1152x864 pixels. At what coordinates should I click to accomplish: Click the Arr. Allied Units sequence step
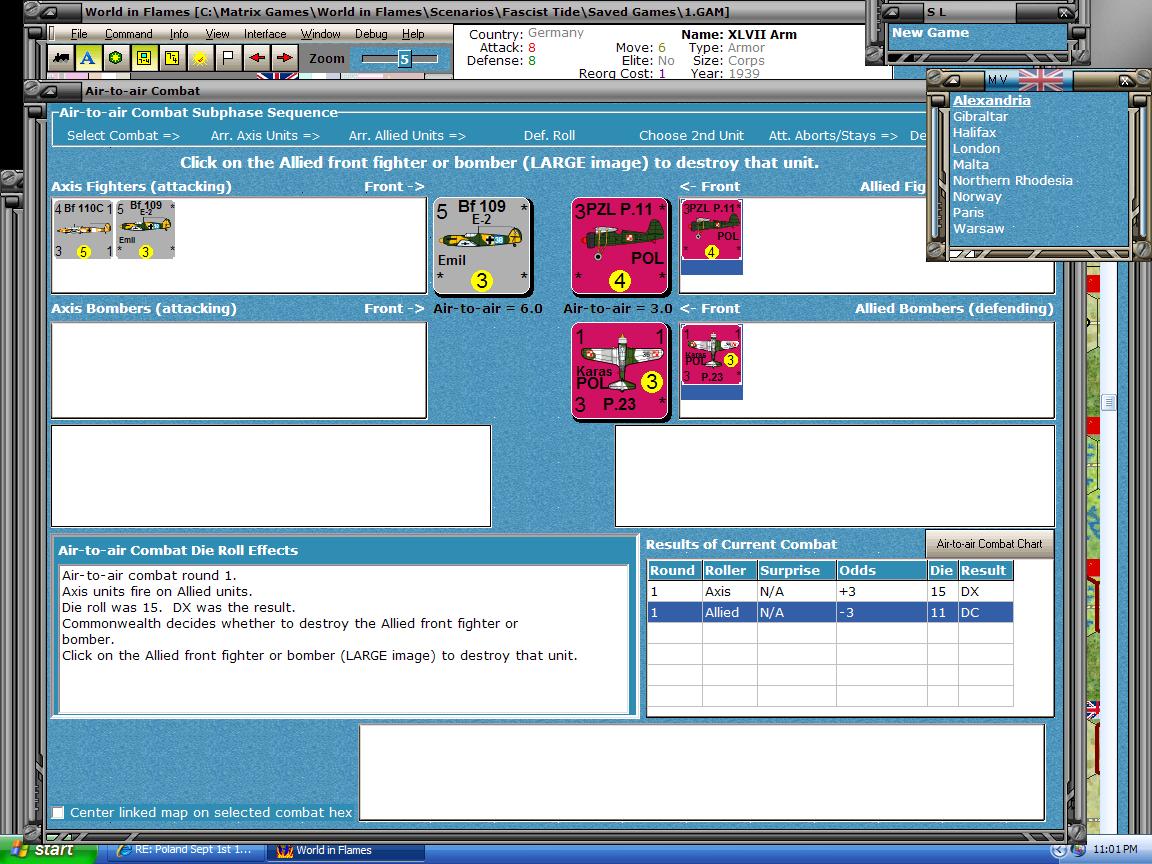407,135
